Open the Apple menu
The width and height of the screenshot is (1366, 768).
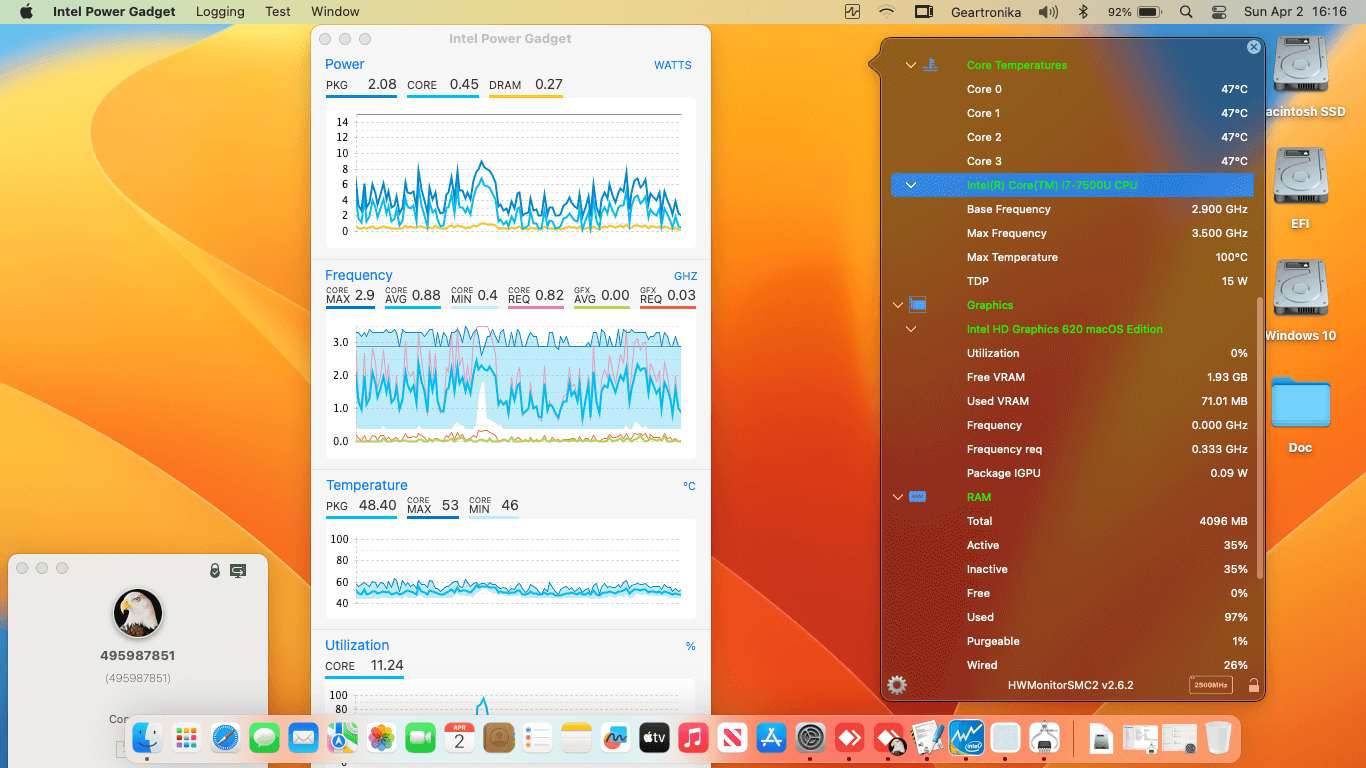point(26,12)
